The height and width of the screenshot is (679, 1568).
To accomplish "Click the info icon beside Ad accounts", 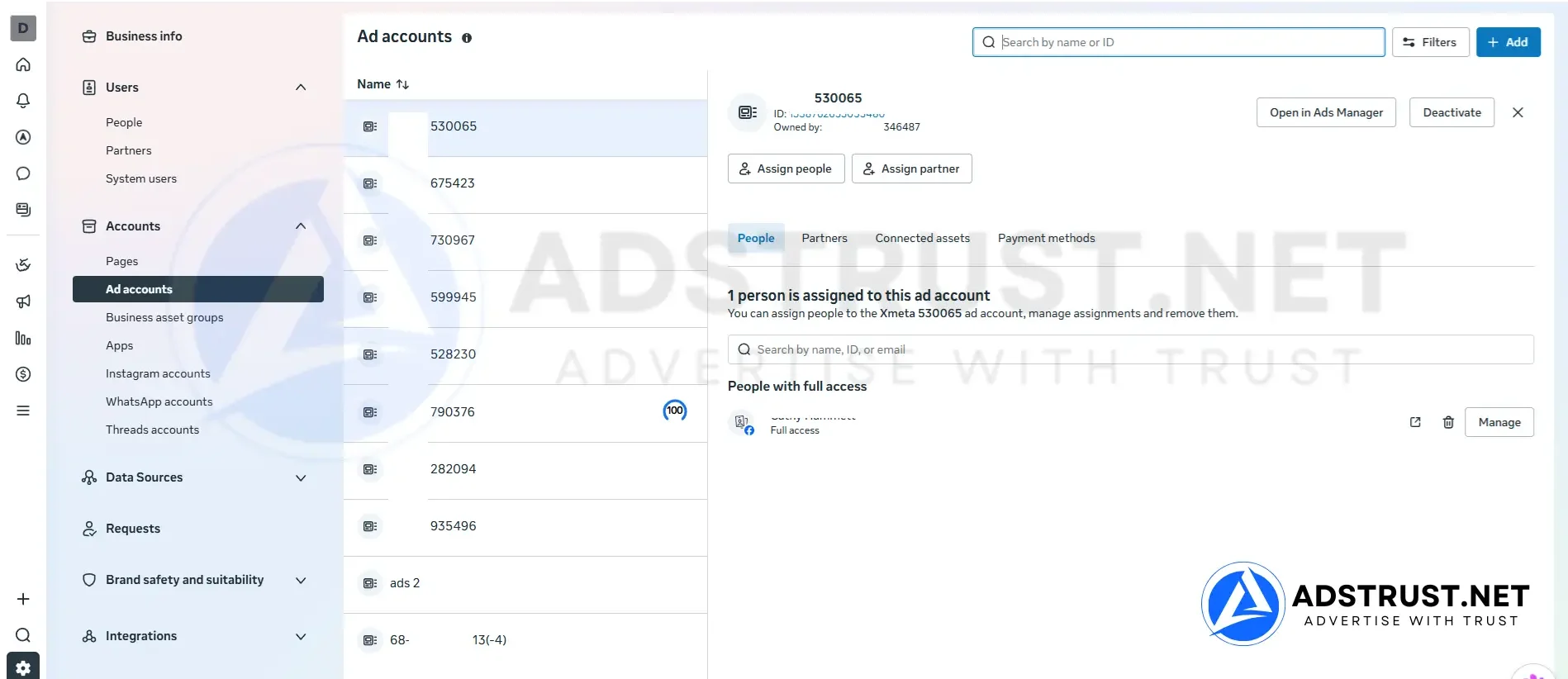I will pos(467,38).
